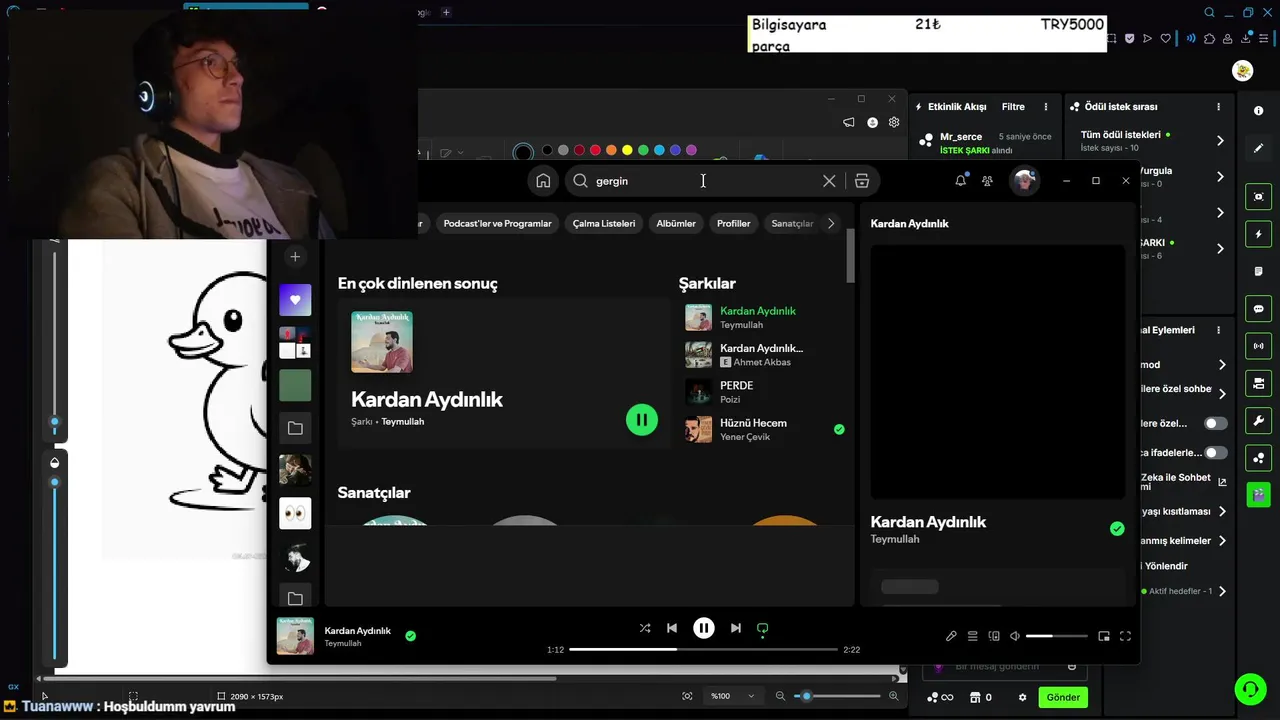Viewport: 1280px width, 720px height.
Task: Pause playback using green button on top result
Action: [x=642, y=420]
